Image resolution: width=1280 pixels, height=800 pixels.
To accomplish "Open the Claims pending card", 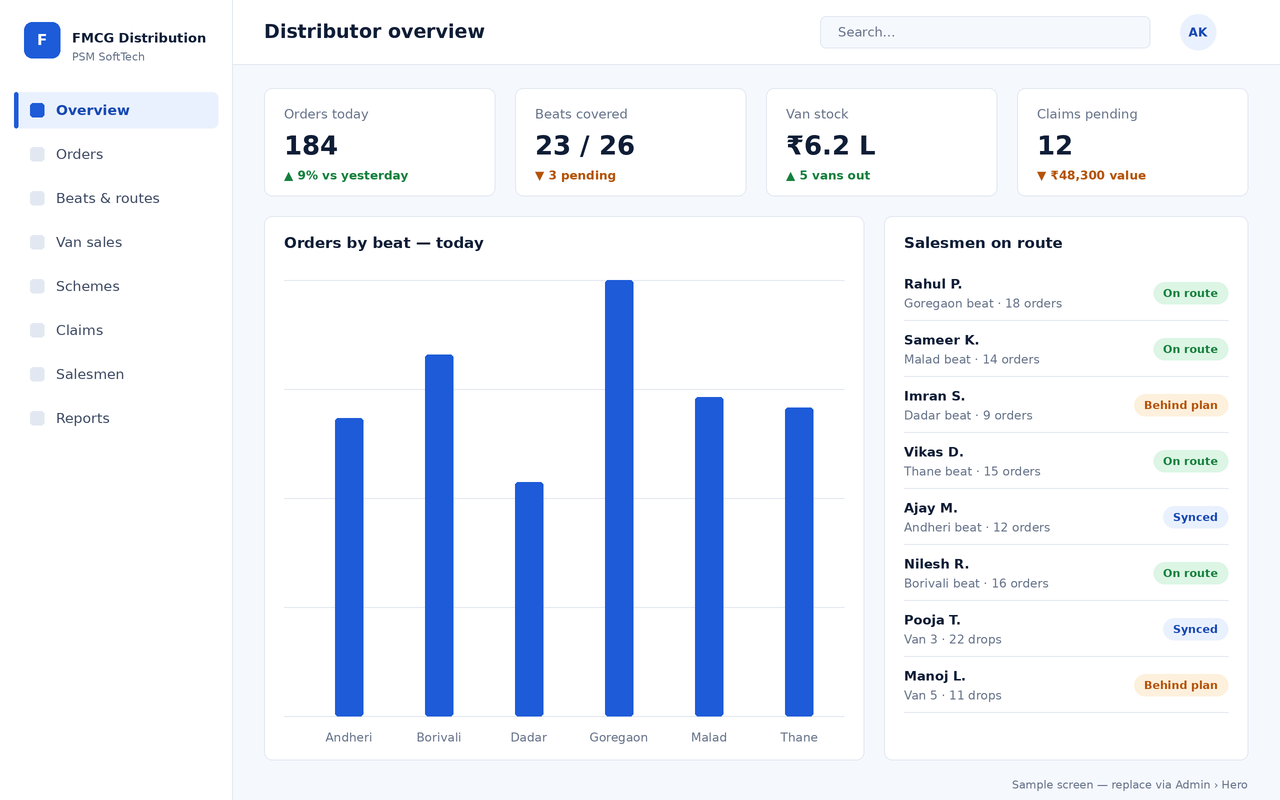I will [1133, 142].
